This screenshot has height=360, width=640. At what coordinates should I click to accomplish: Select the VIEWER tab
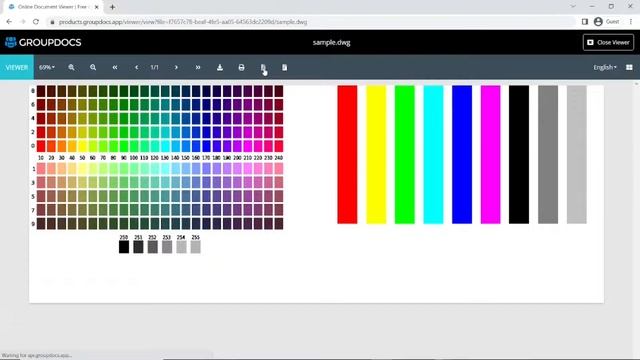click(x=17, y=67)
